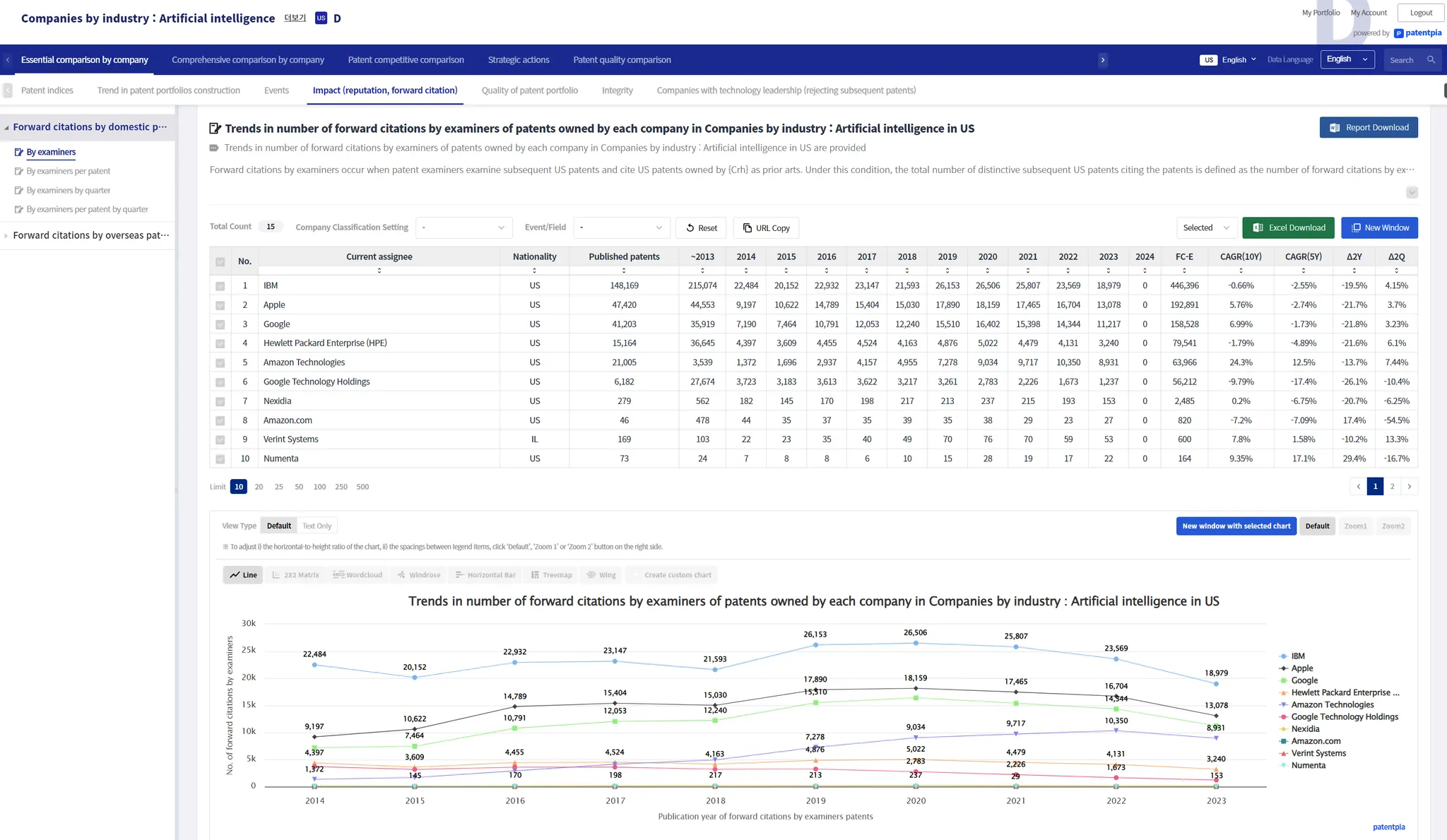Open the Company Classification Setting dropdown
The height and width of the screenshot is (840, 1447).
[463, 227]
